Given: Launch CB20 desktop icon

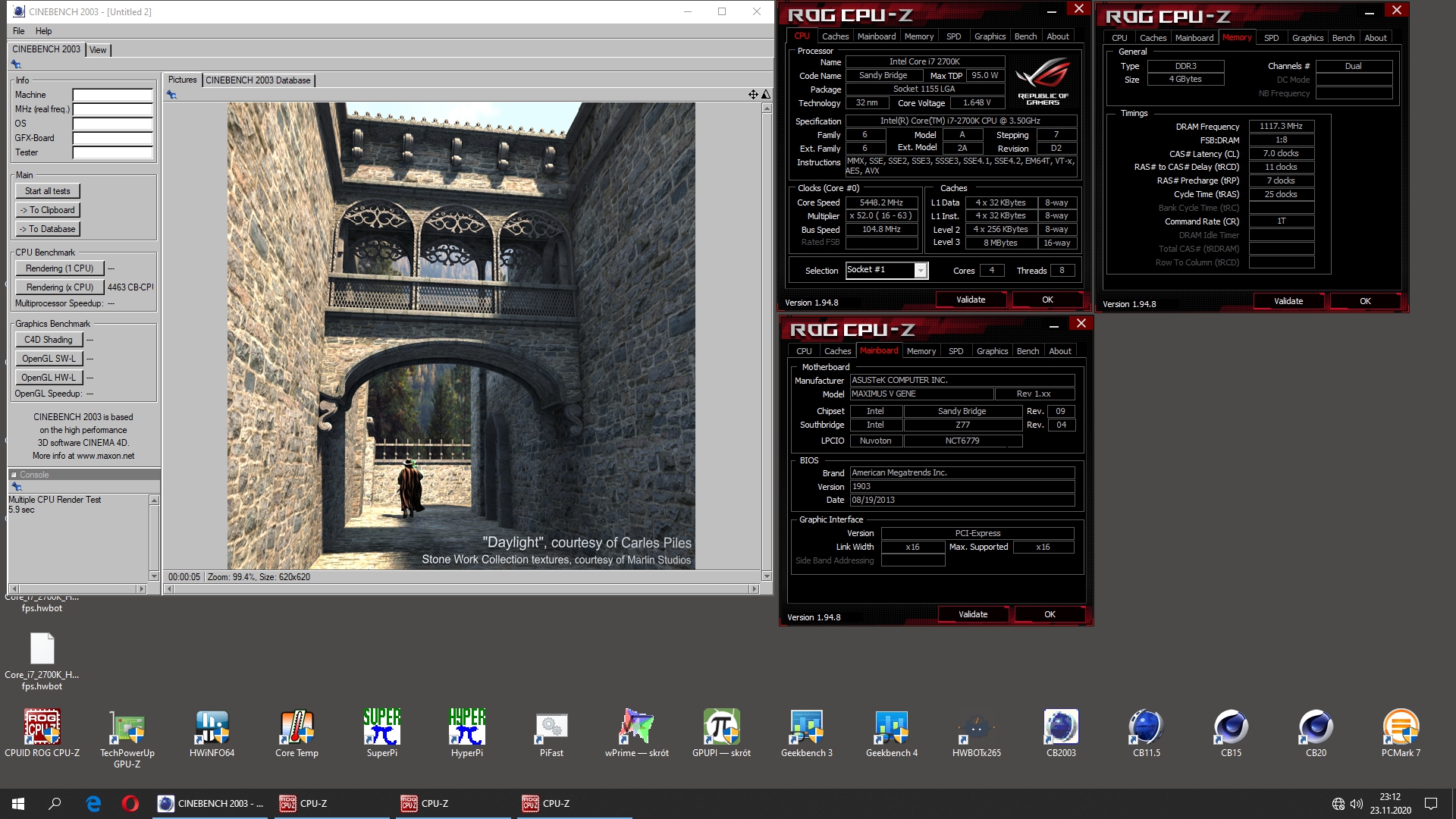Looking at the screenshot, I should pos(1316,733).
